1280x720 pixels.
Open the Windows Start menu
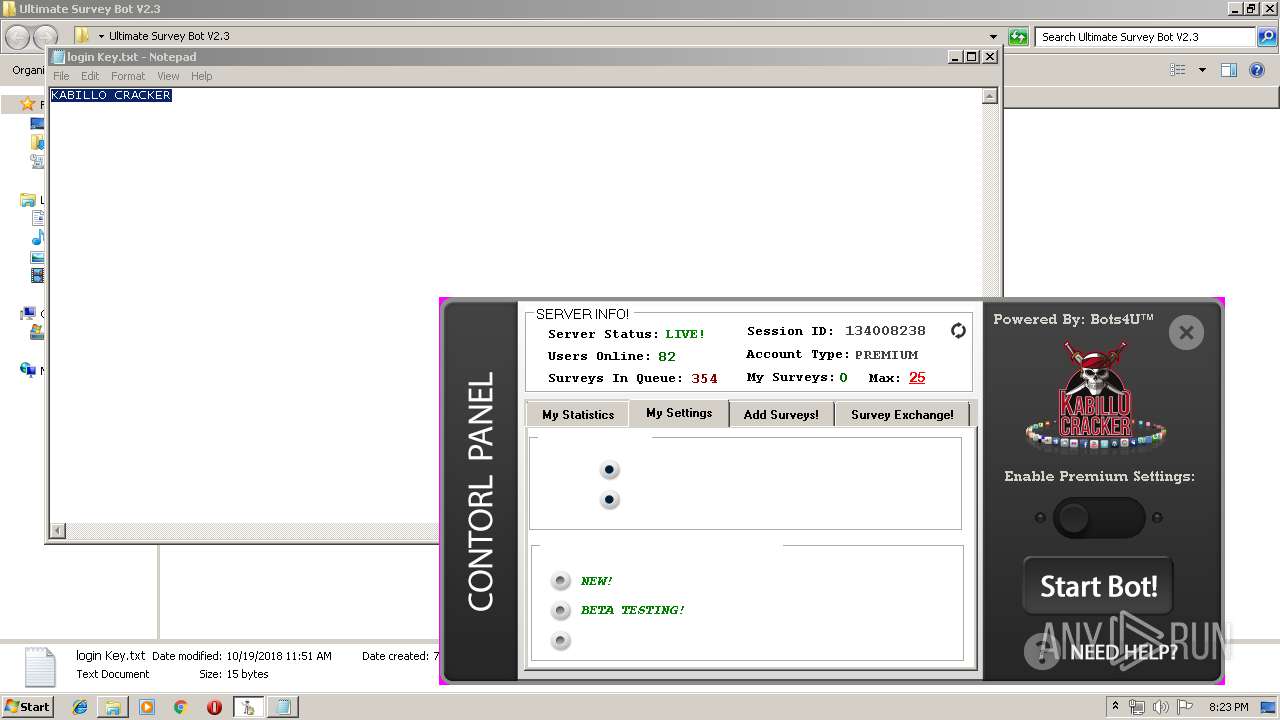(x=28, y=706)
